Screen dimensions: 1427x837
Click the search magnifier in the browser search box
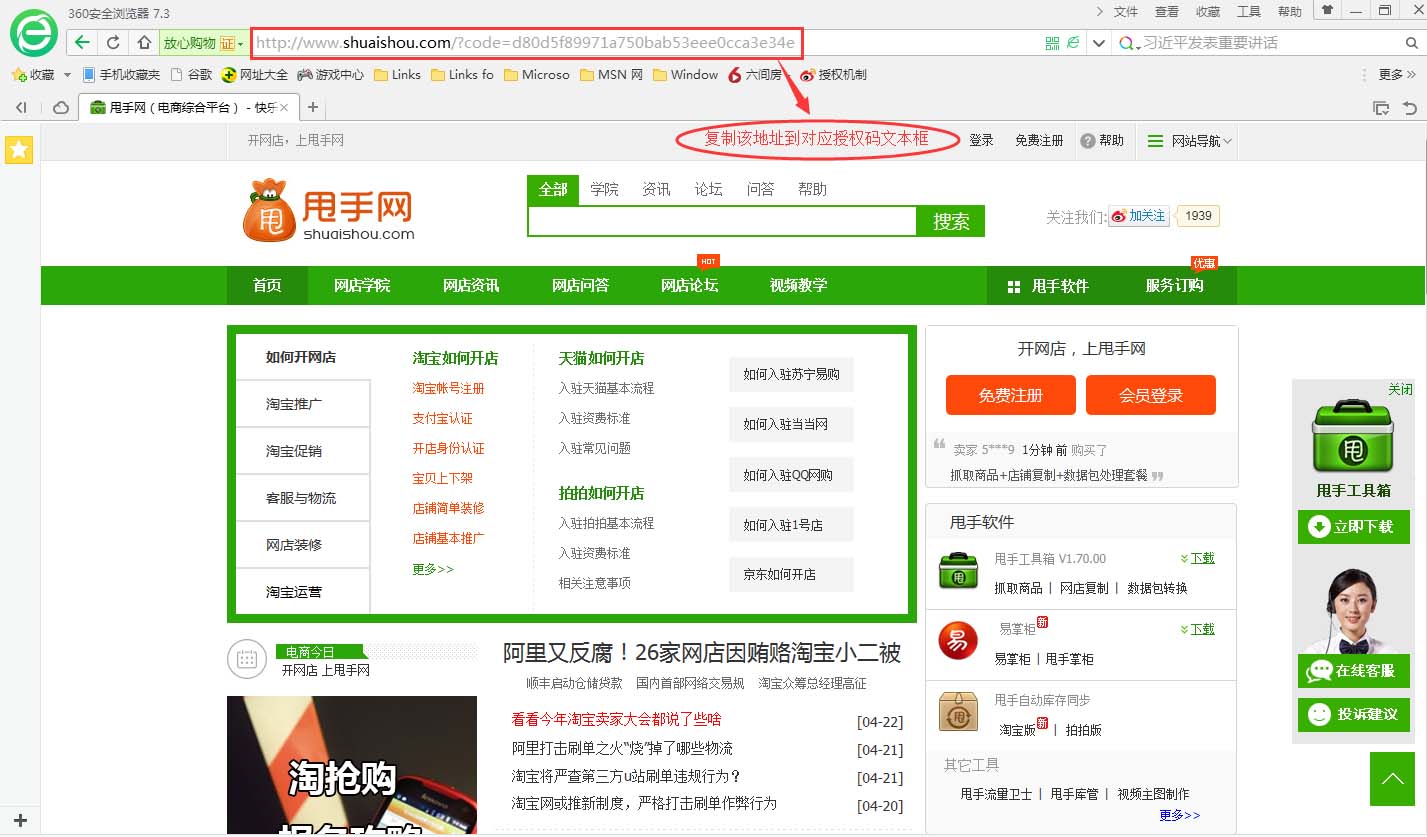[x=1412, y=43]
